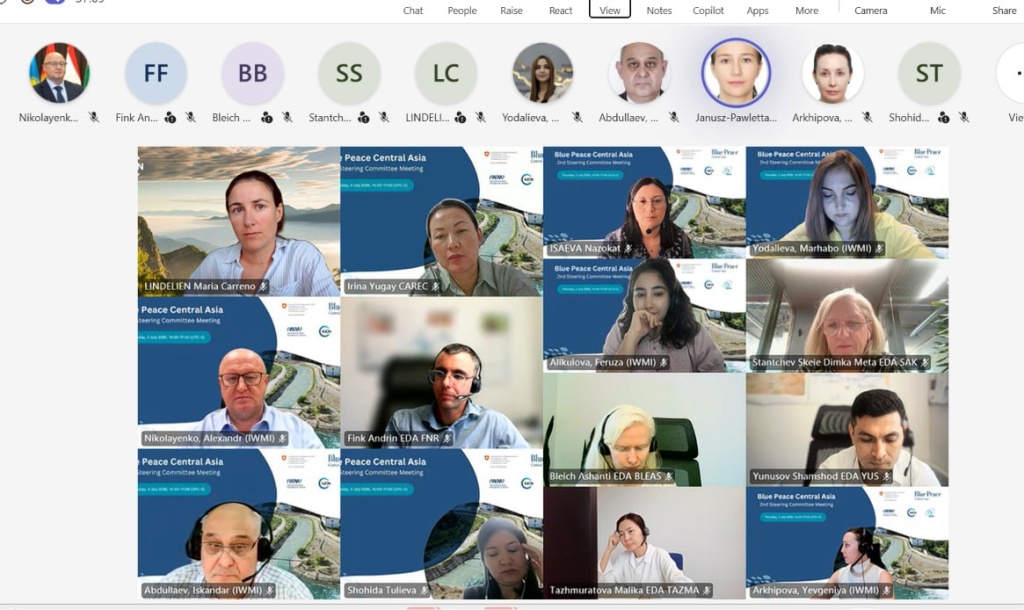Click muted mic icon beside Arkhipova avatar name
Viewport: 1024px width, 610px height.
(867, 118)
